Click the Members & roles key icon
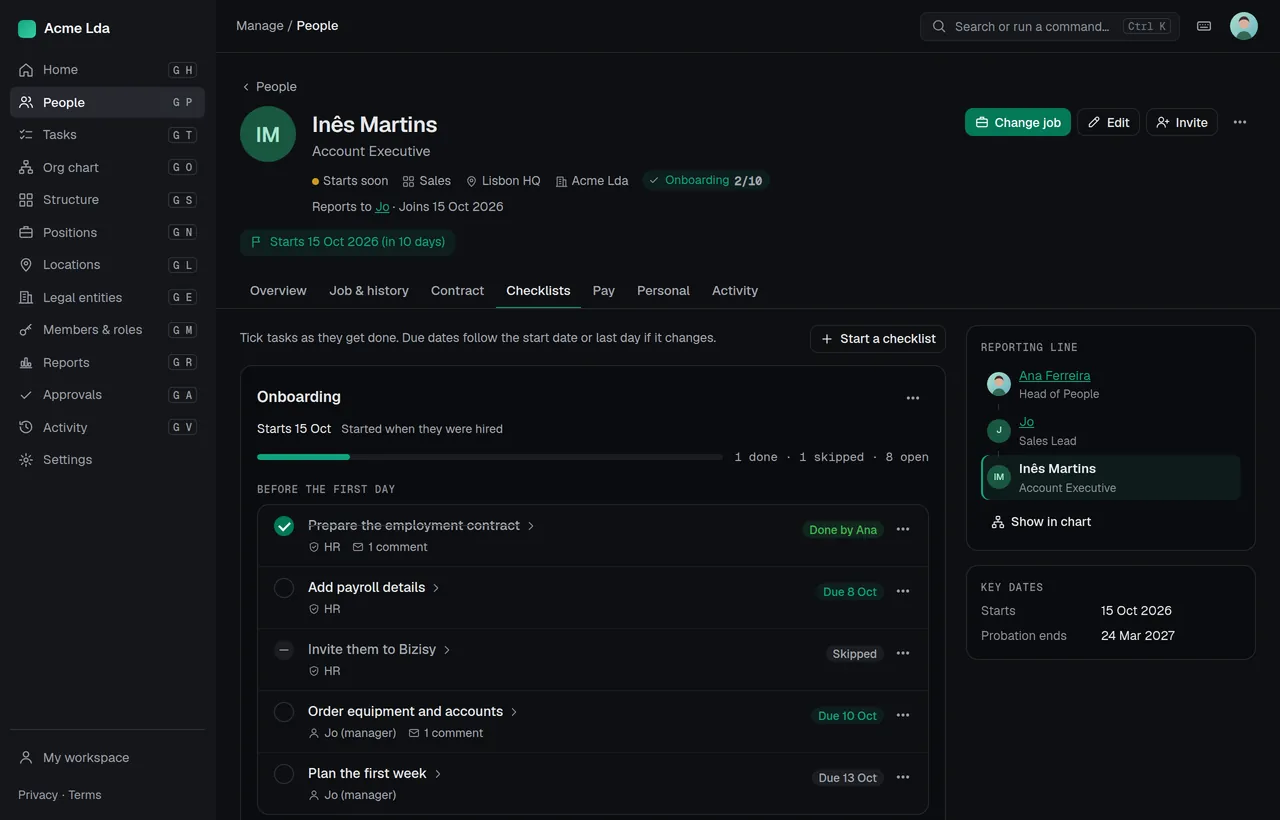 point(26,330)
